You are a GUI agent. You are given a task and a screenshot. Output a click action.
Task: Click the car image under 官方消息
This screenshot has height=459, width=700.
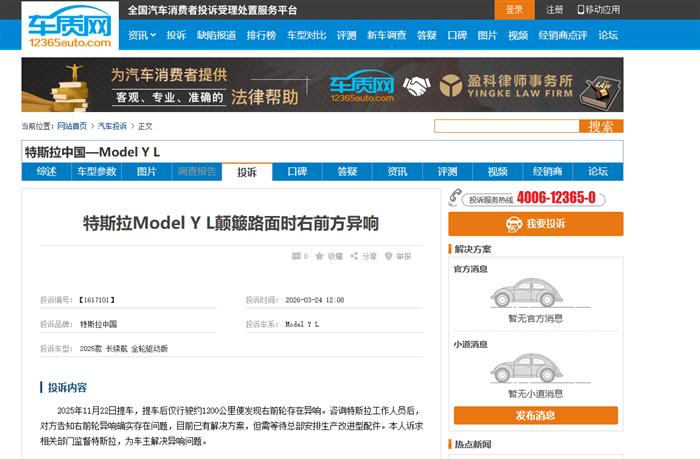pos(534,293)
